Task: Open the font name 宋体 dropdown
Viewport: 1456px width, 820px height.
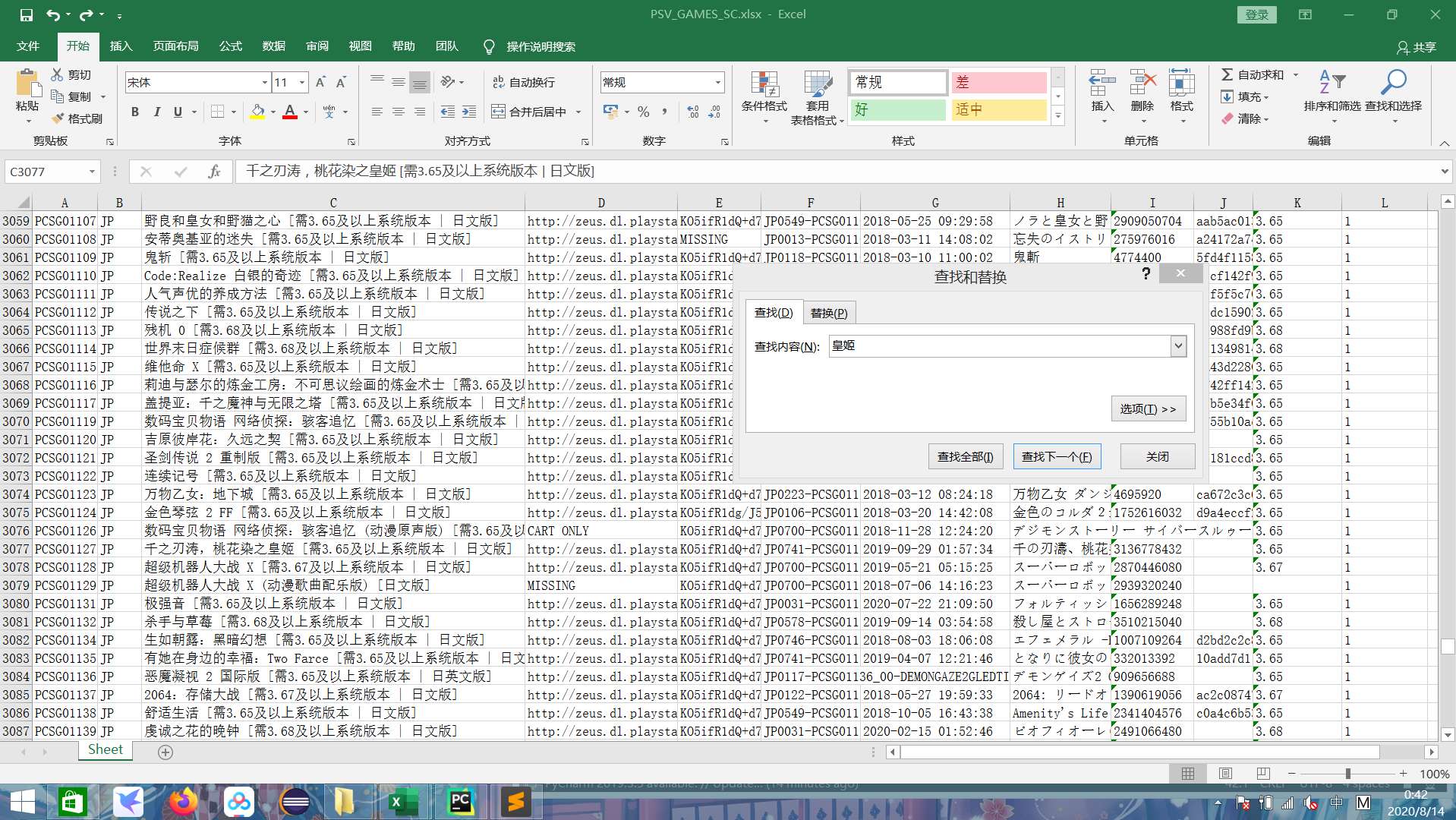Action: point(265,82)
